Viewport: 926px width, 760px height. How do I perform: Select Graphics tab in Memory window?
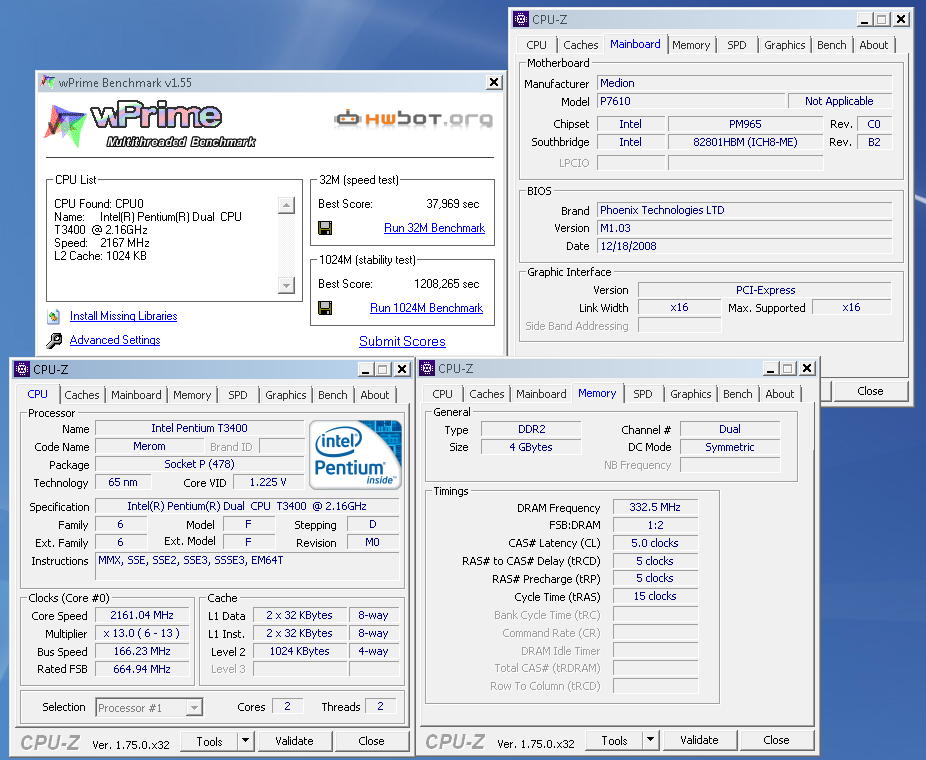690,394
